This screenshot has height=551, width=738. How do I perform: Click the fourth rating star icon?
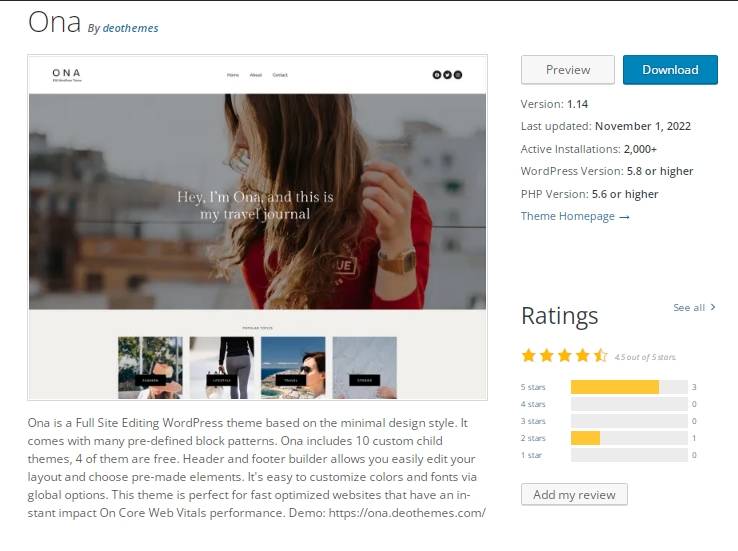582,355
